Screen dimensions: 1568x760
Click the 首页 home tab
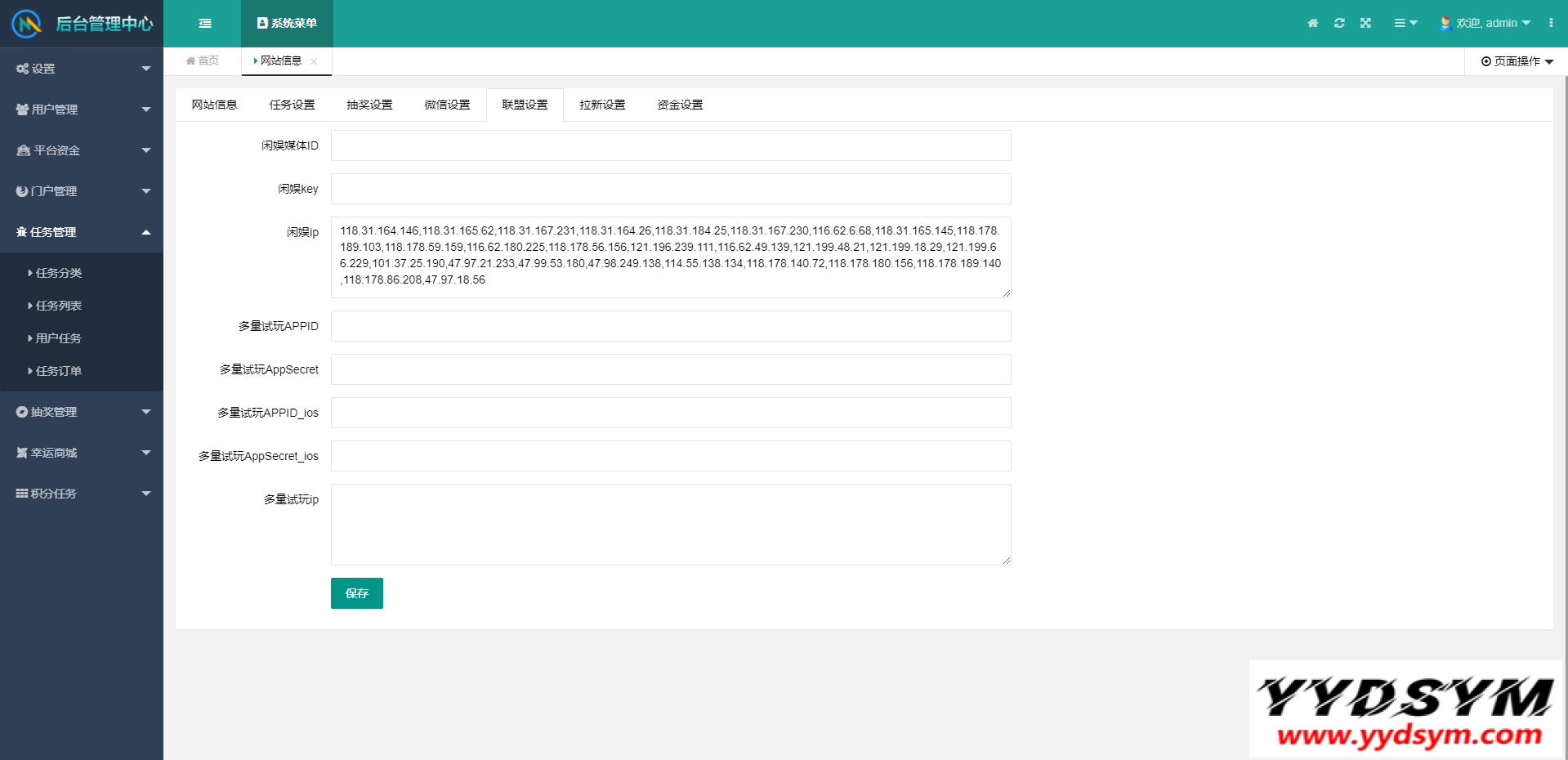pyautogui.click(x=203, y=61)
